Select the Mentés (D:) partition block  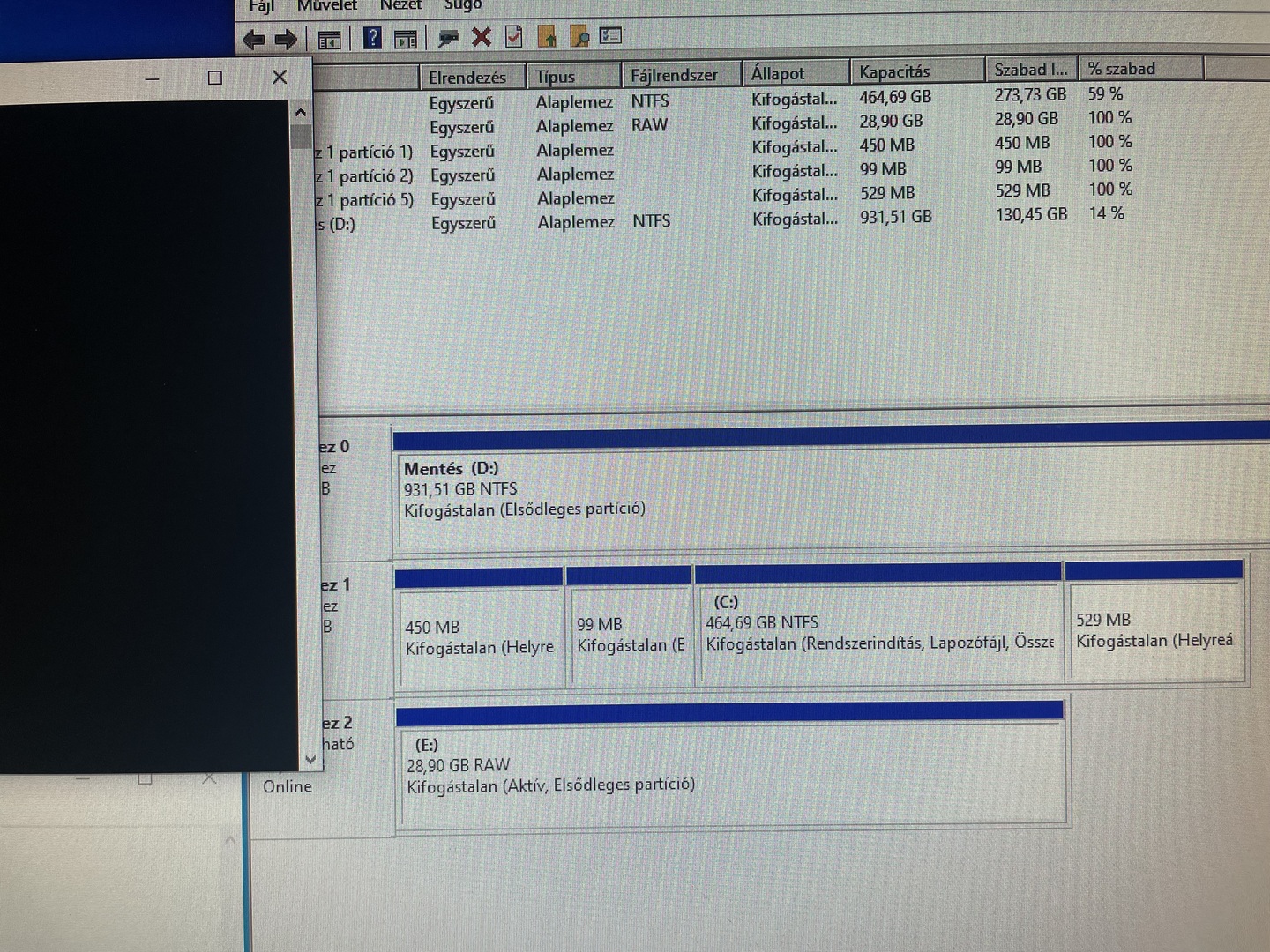(833, 489)
